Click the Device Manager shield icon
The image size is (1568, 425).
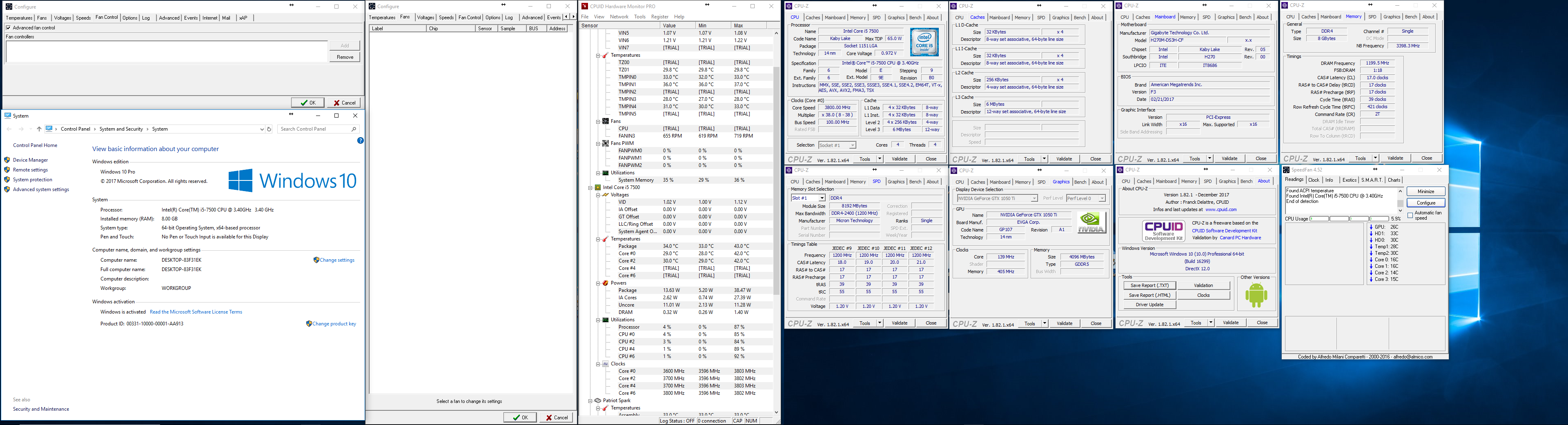coord(7,160)
